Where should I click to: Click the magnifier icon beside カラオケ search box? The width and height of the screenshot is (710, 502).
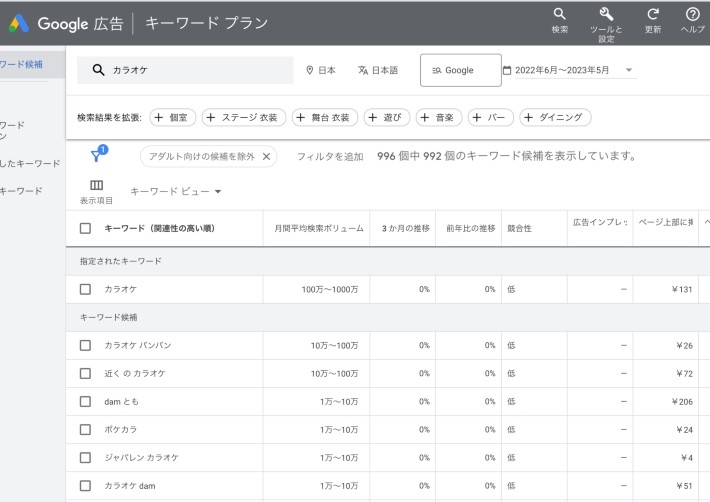click(98, 70)
